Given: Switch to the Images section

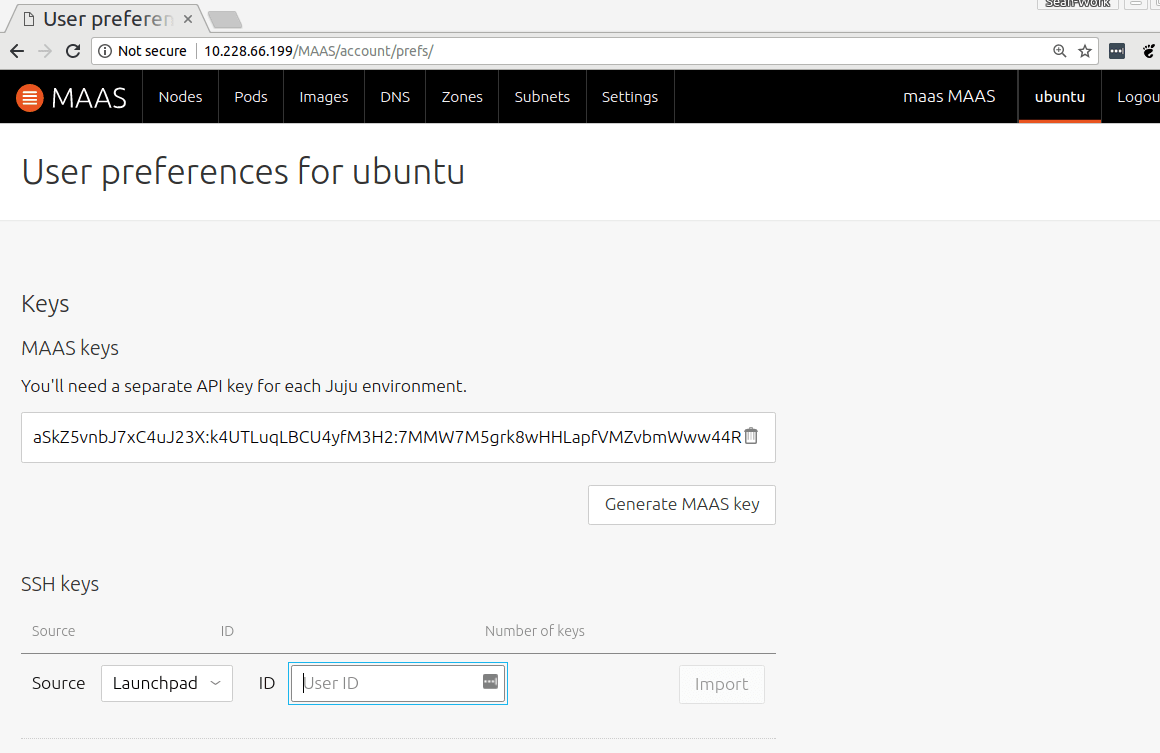Looking at the screenshot, I should tap(323, 96).
